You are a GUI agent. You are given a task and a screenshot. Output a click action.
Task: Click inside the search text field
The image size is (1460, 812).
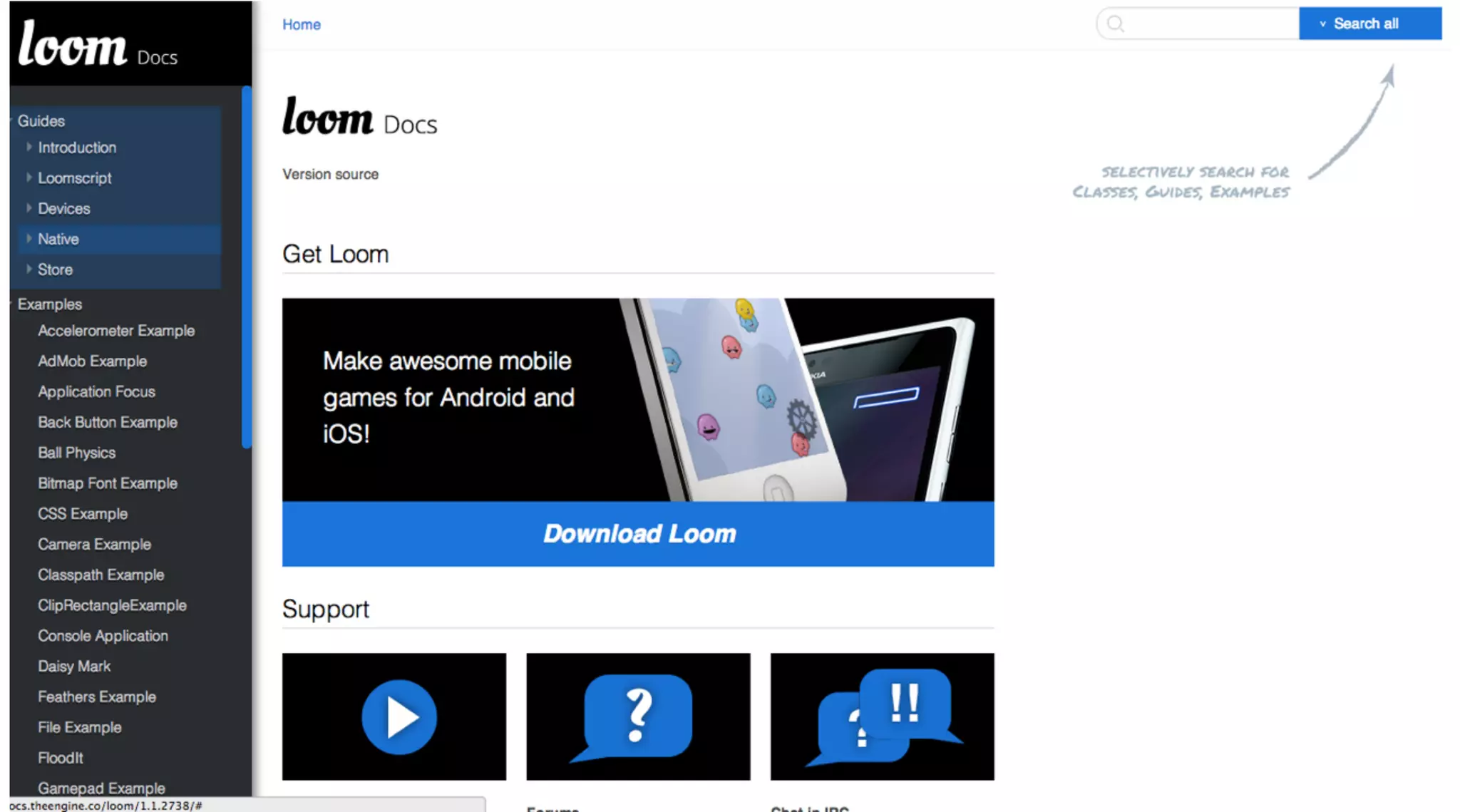(x=1212, y=24)
